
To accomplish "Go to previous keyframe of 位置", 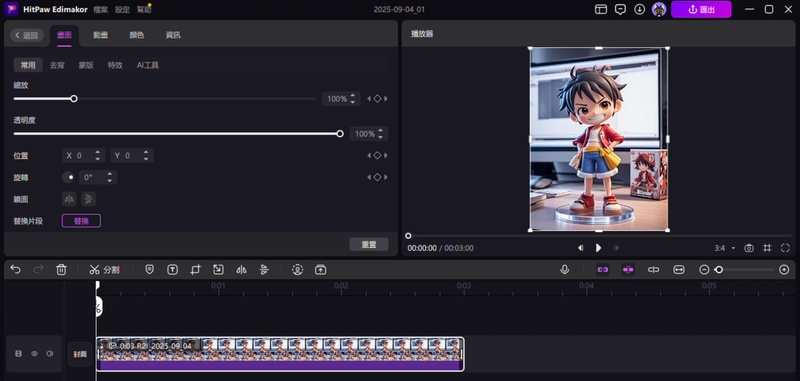I will tap(369, 156).
